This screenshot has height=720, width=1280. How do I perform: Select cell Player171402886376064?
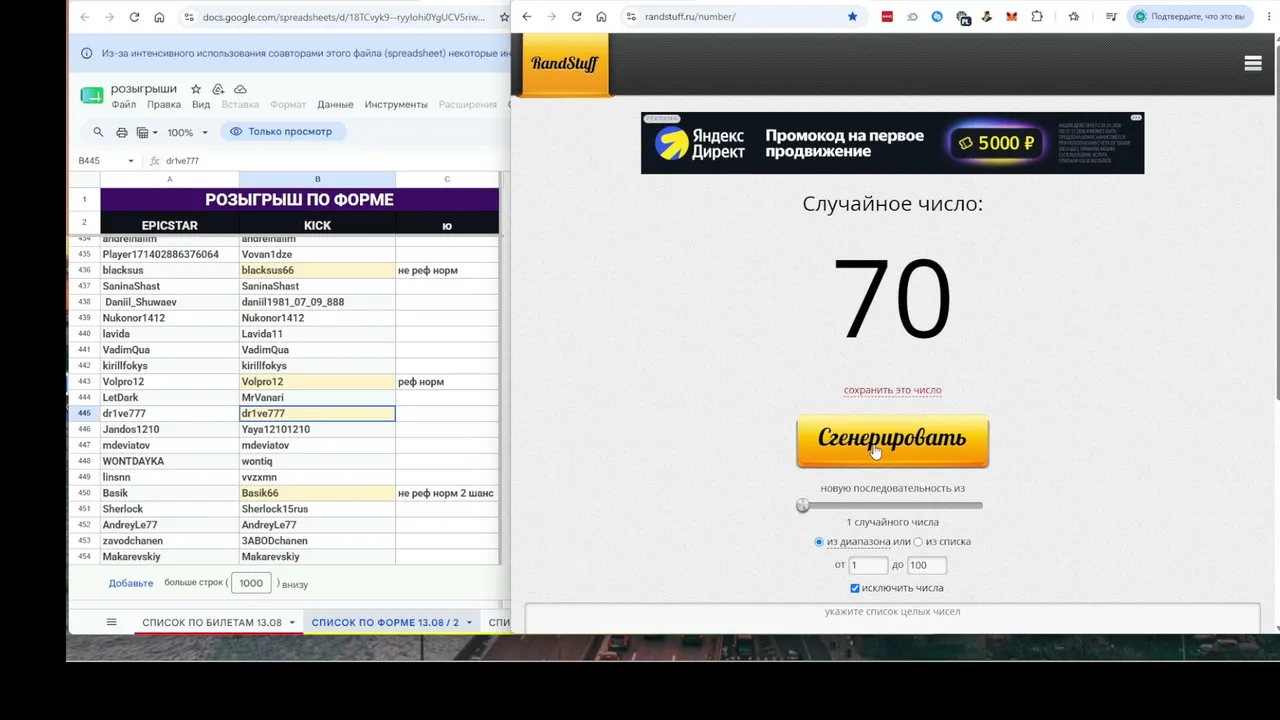pos(169,254)
